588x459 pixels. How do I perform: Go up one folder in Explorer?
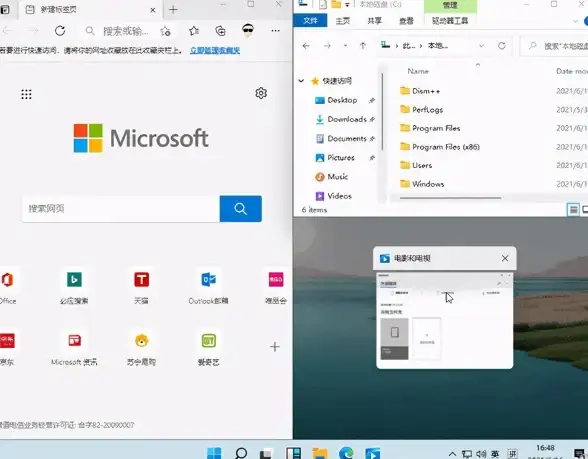[x=363, y=46]
